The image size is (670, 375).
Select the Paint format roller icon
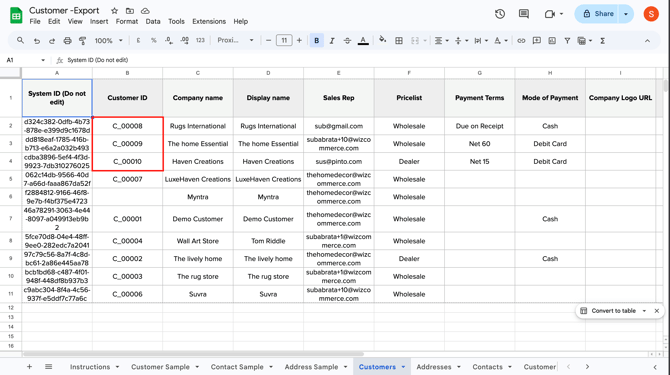point(82,41)
